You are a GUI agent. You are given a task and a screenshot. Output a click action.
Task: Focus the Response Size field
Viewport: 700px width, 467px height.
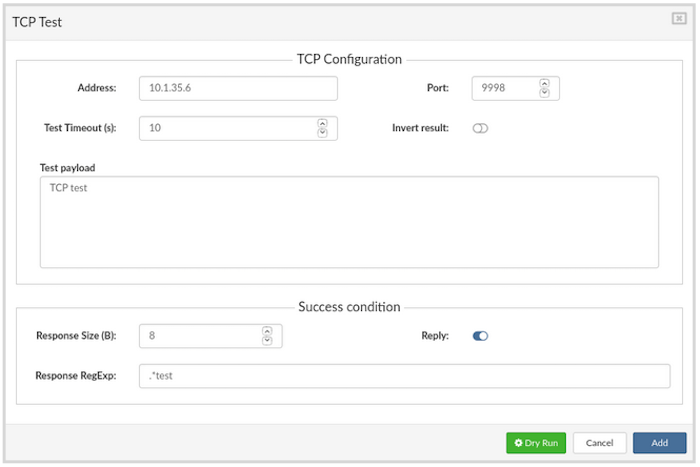201,336
